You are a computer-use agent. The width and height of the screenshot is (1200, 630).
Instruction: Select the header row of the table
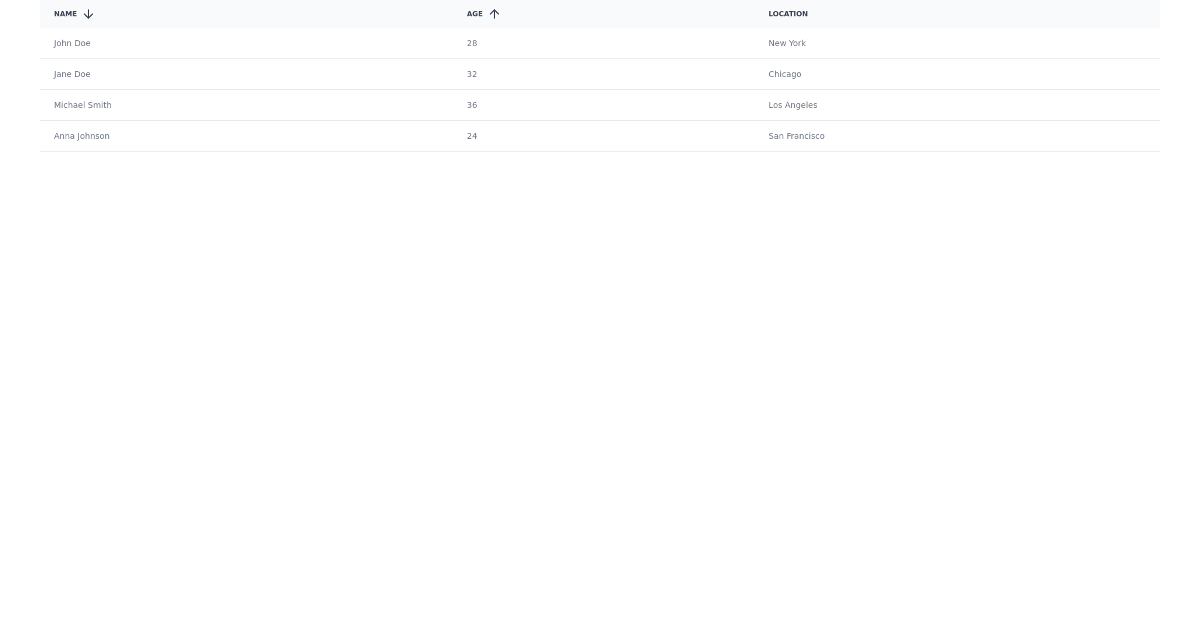tap(600, 13)
